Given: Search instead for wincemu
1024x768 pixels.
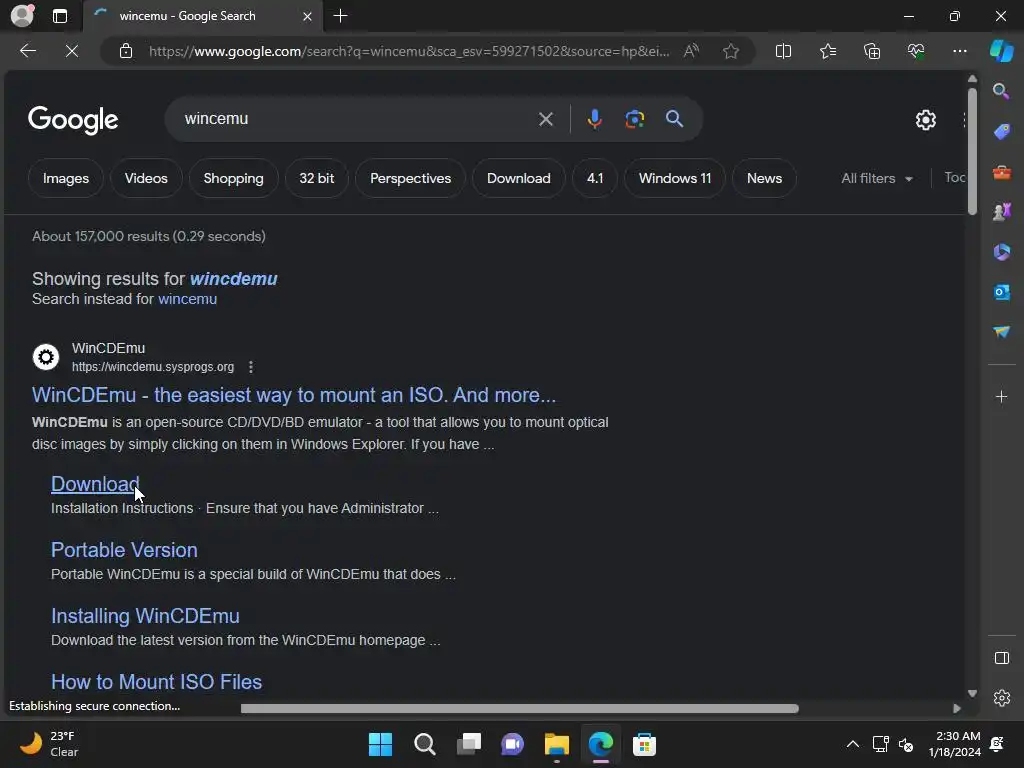Looking at the screenshot, I should pos(187,299).
